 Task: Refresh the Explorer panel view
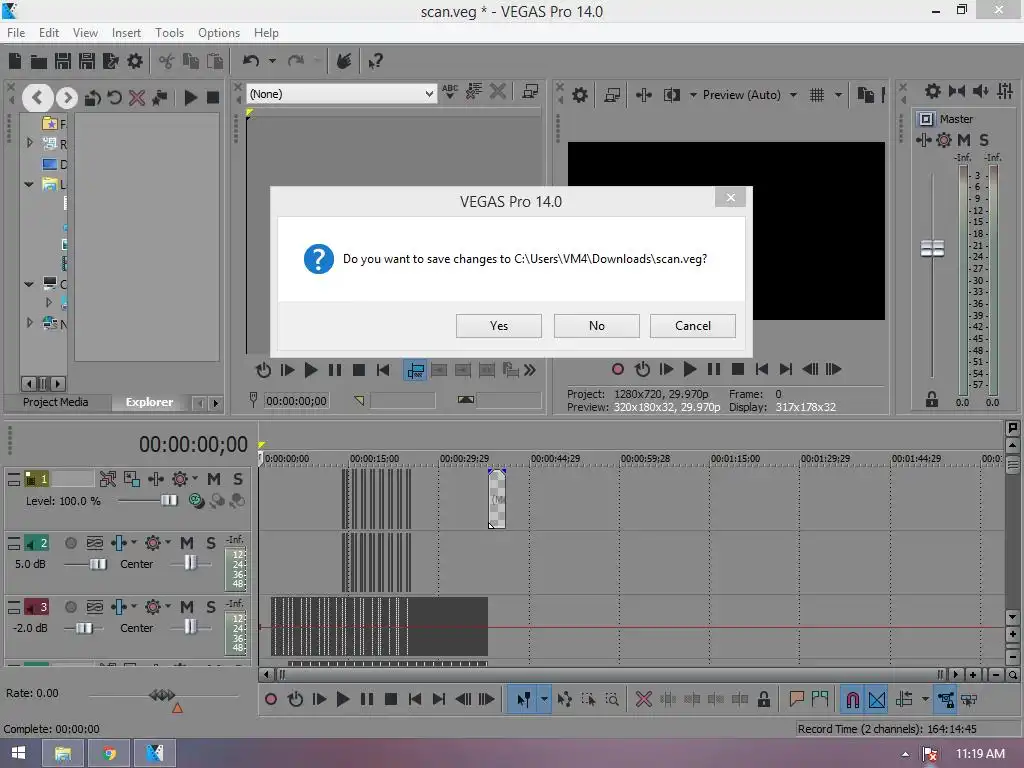click(x=114, y=98)
